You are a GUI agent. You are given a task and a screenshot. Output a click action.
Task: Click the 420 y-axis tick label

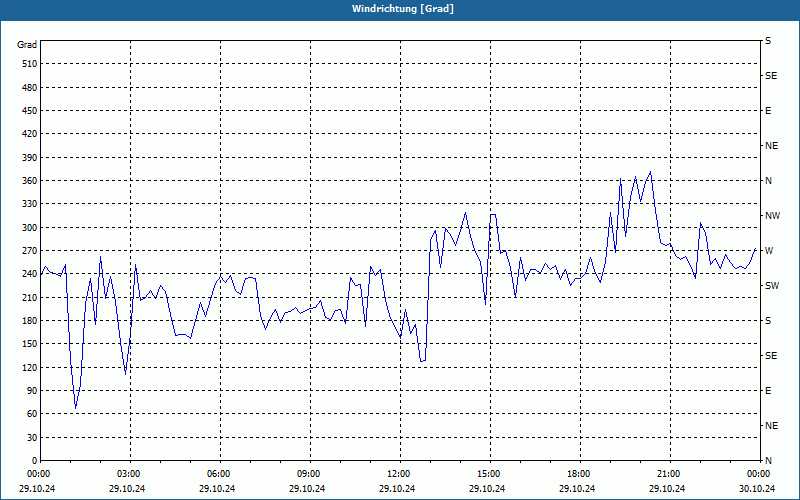tap(30, 134)
